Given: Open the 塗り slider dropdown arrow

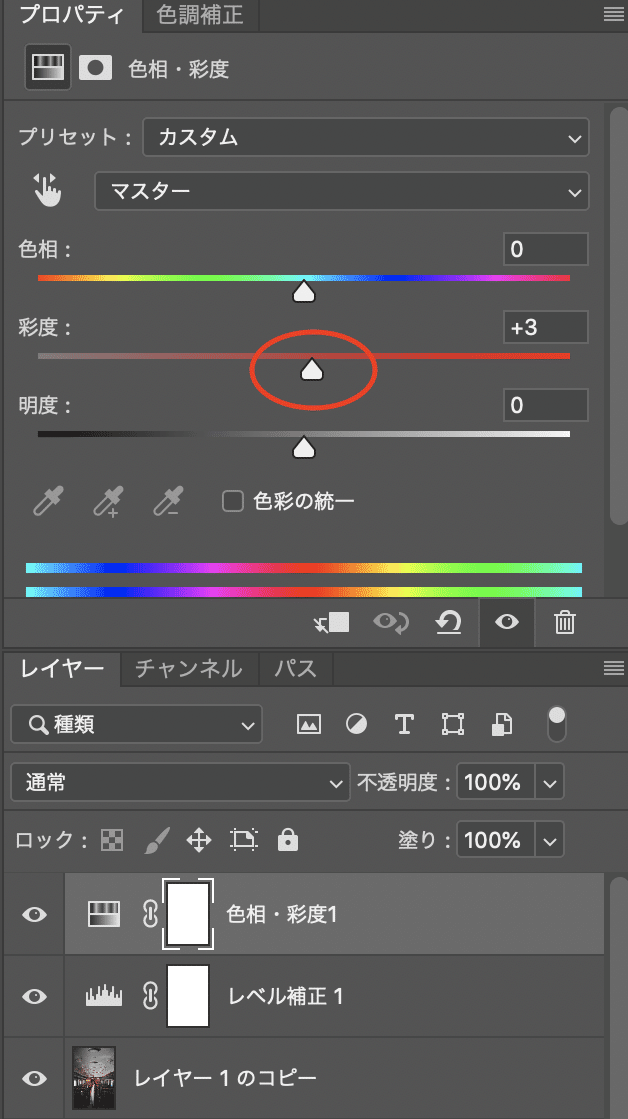Looking at the screenshot, I should click(x=550, y=840).
